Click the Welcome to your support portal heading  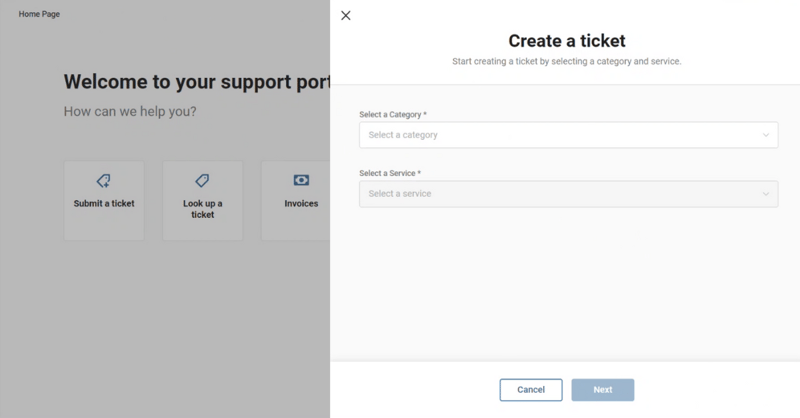pos(197,82)
